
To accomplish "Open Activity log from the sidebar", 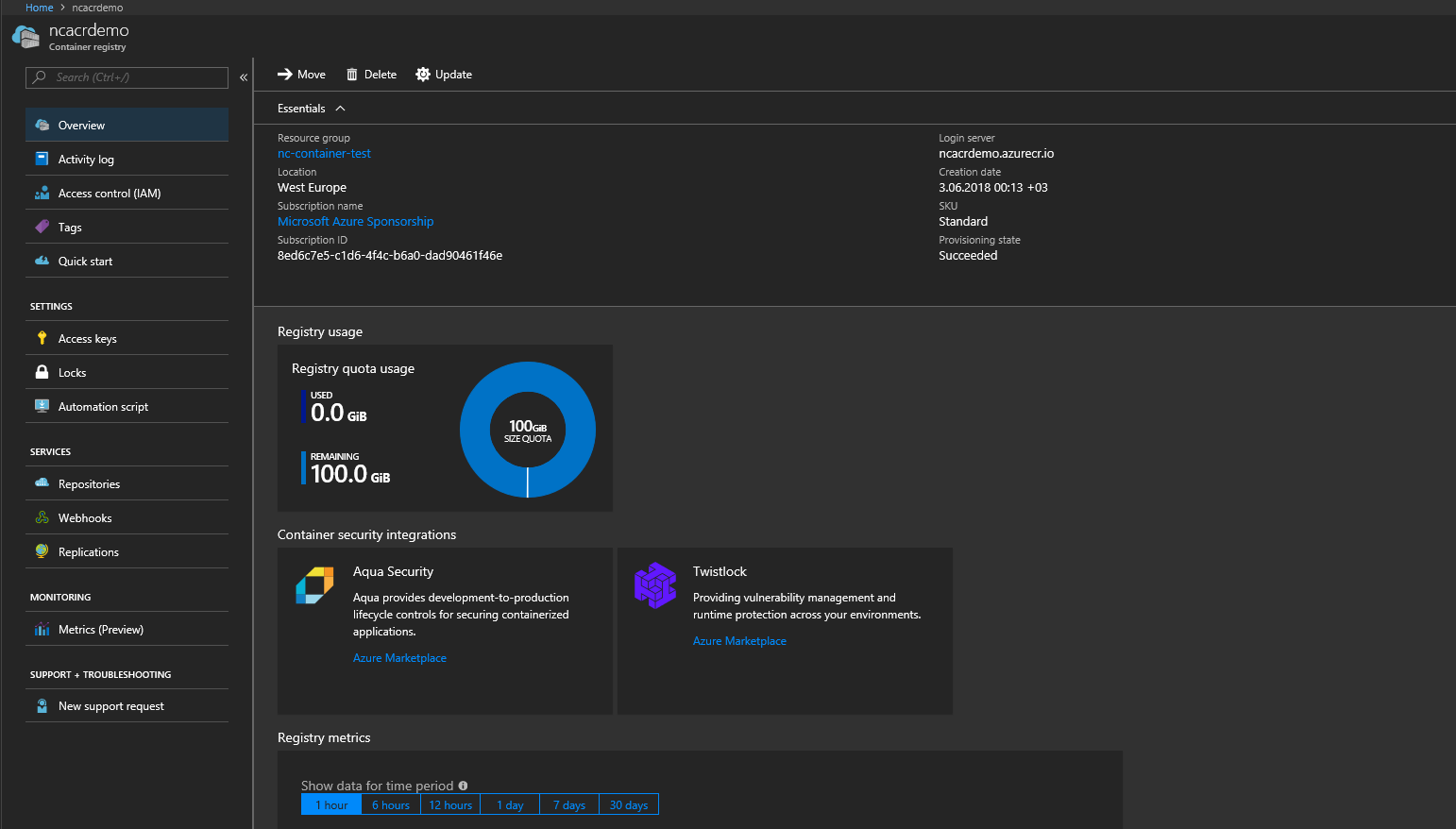I will tap(127, 159).
